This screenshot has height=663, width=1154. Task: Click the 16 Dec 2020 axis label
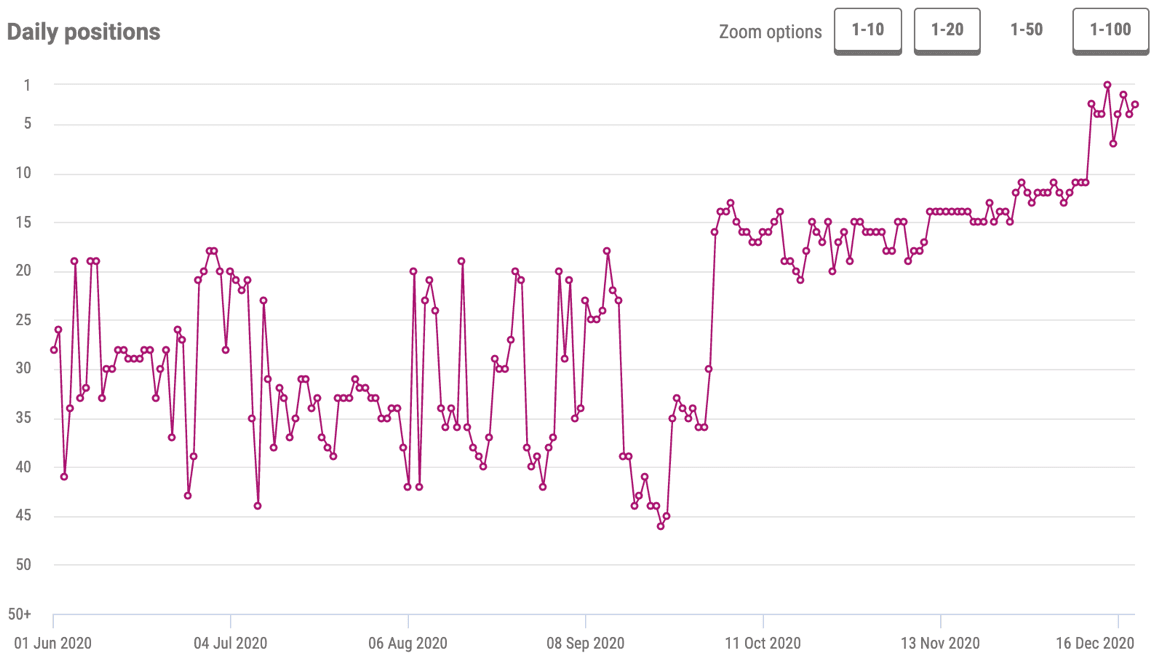(x=1095, y=643)
